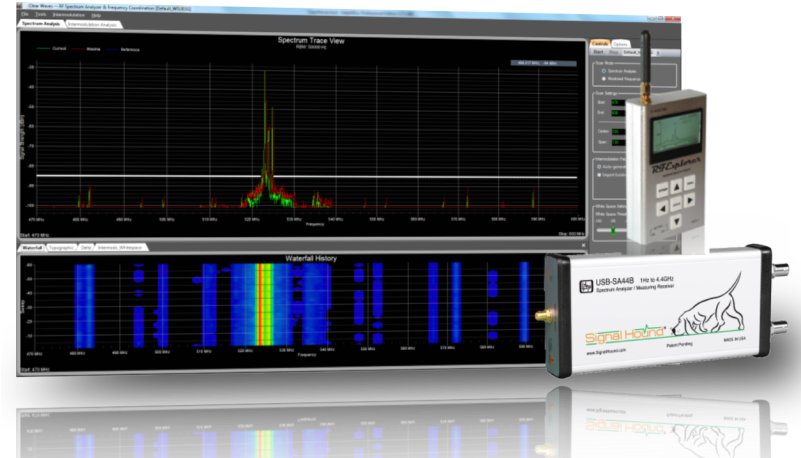Switch to the Spectrum Analysis tab
801x458 pixels.
[x=41, y=23]
